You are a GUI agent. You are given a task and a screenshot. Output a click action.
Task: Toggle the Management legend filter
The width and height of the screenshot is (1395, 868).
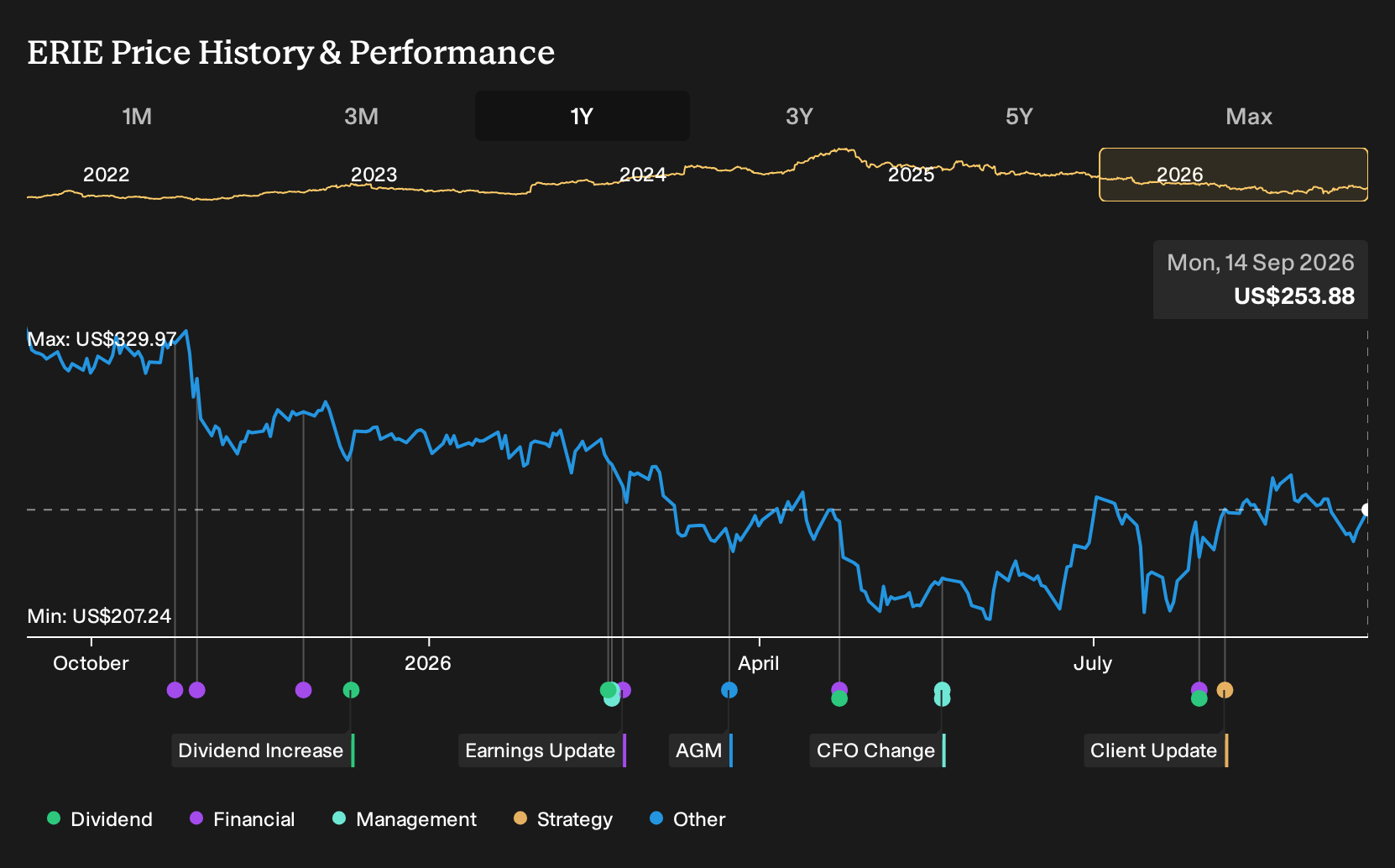405,819
